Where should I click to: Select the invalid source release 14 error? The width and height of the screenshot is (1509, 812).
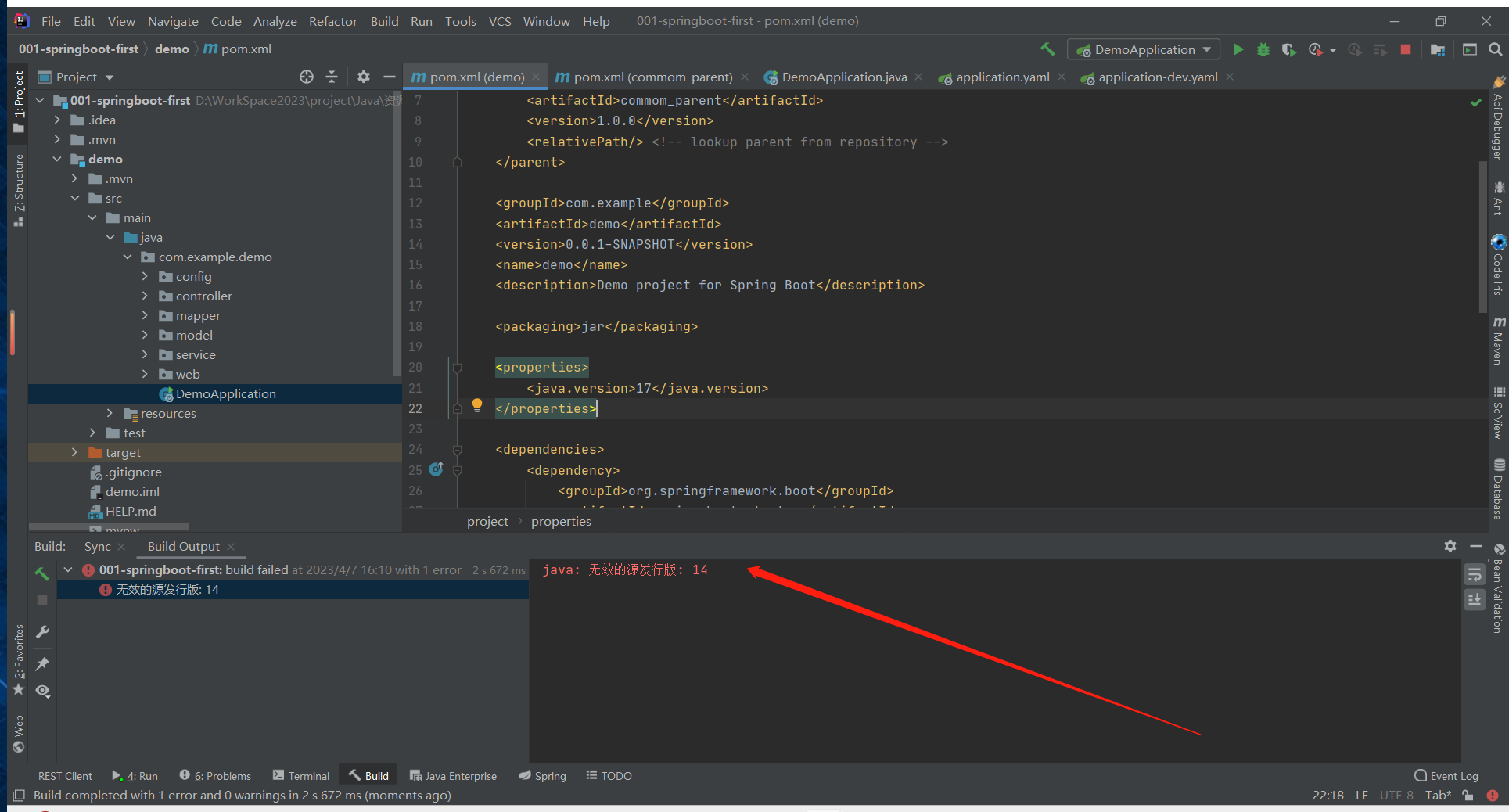click(x=167, y=589)
